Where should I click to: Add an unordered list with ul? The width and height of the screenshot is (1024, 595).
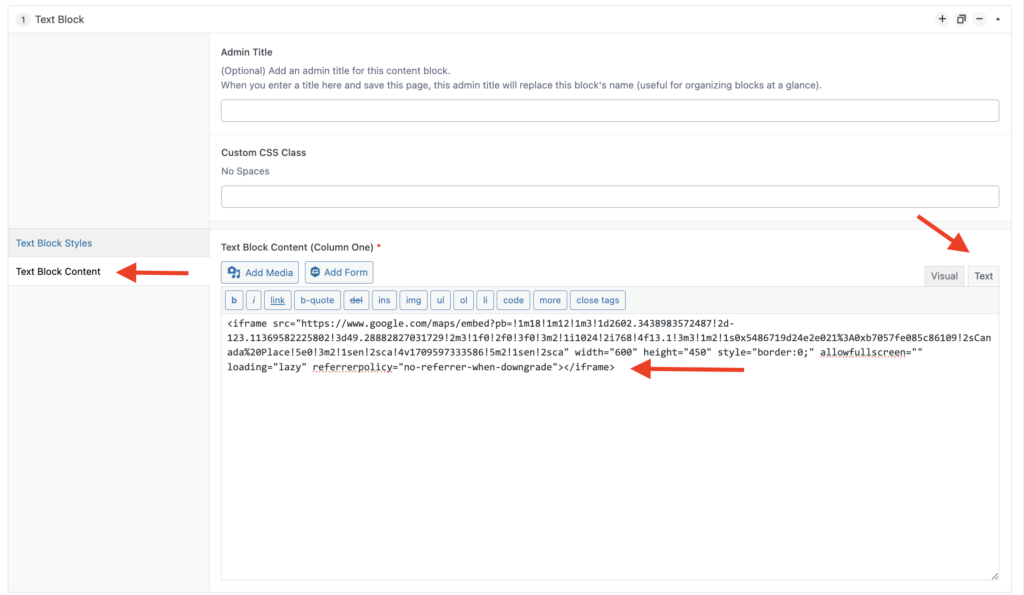(441, 300)
